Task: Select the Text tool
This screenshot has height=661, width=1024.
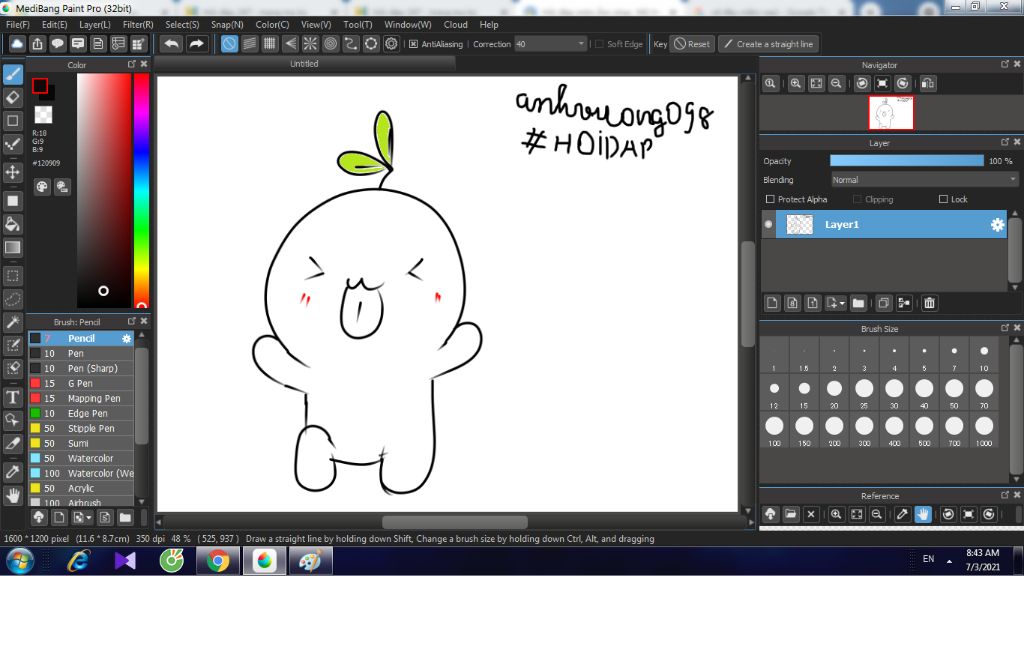Action: [12, 397]
